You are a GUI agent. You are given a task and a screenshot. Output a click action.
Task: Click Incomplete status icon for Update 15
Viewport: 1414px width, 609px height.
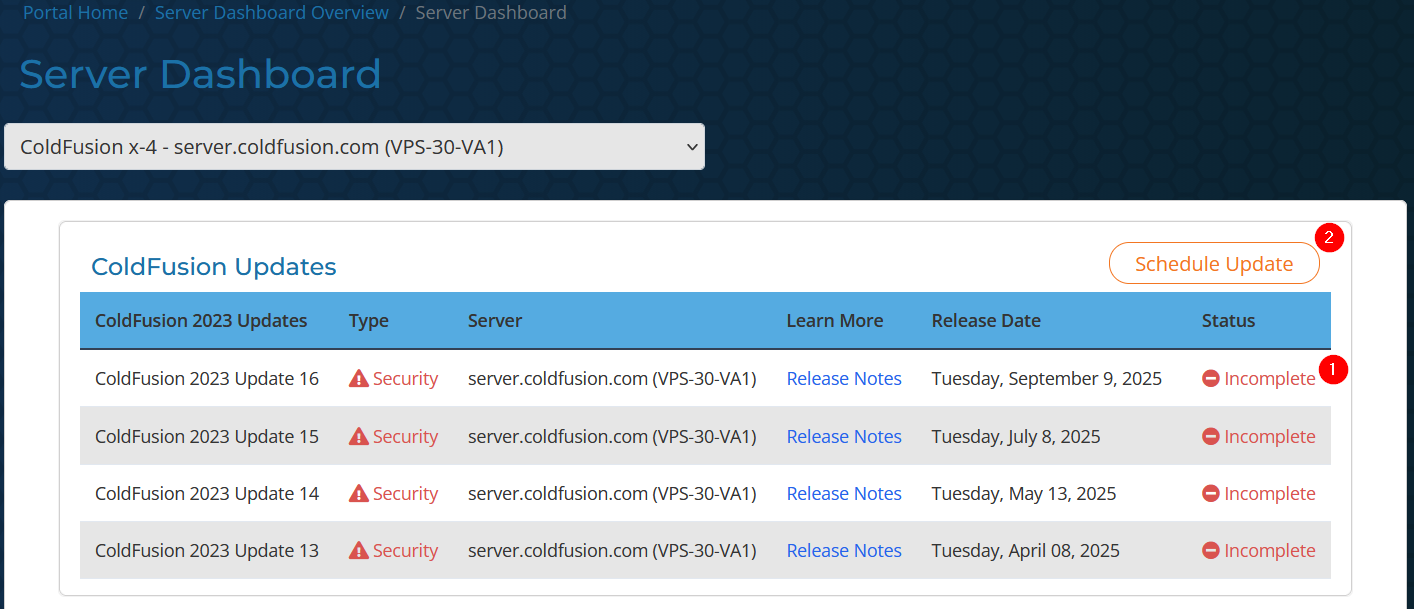click(1210, 437)
